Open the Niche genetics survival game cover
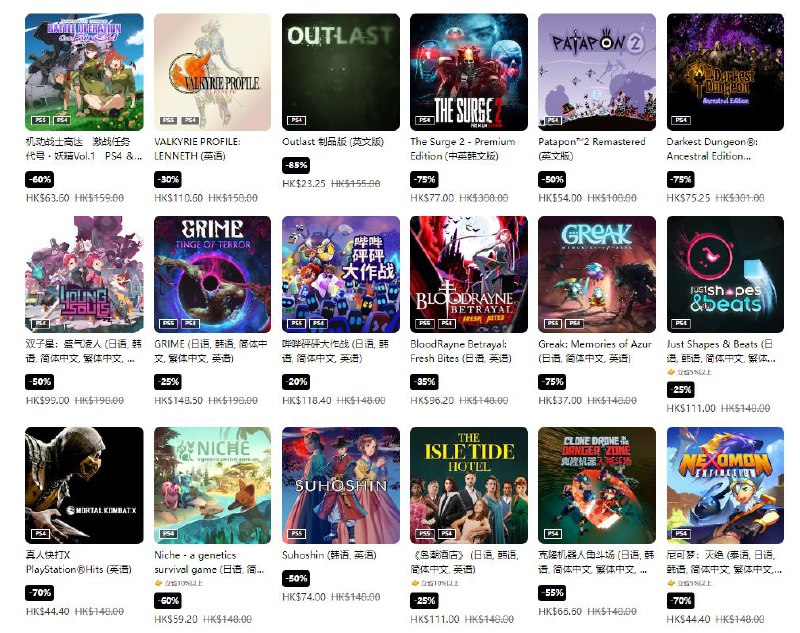Viewport: 800px width, 633px height. coord(212,485)
